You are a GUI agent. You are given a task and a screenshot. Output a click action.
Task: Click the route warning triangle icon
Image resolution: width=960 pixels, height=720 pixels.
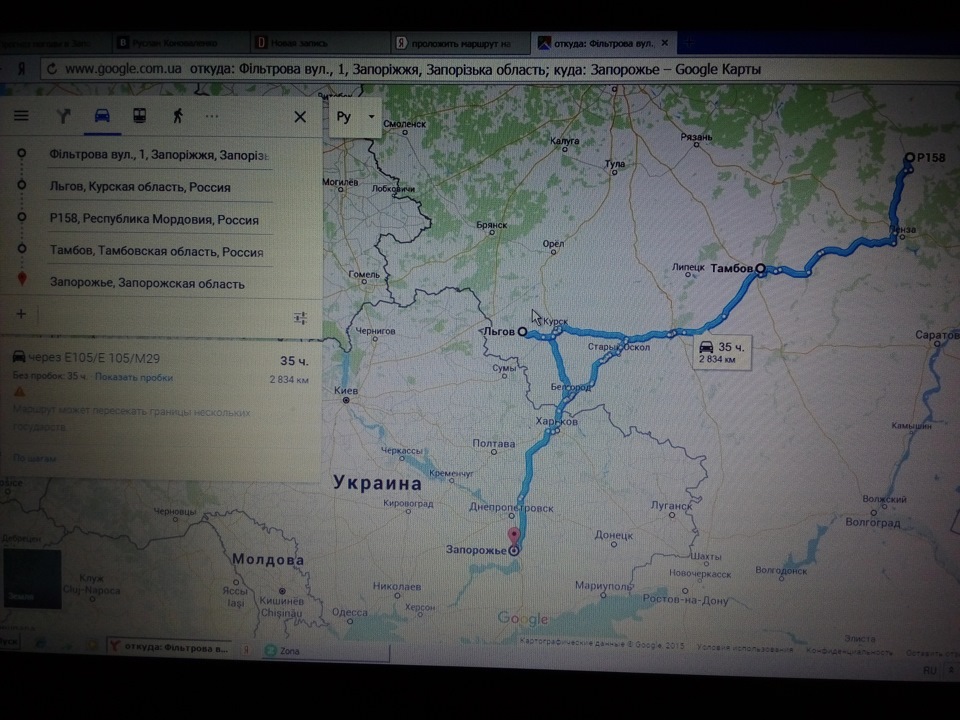click(x=20, y=391)
